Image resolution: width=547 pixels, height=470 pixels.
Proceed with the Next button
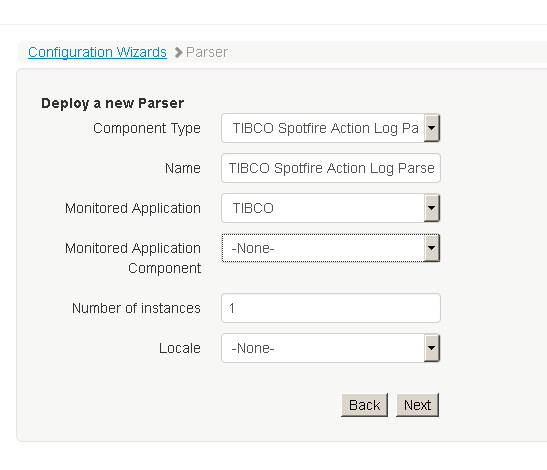coord(418,405)
